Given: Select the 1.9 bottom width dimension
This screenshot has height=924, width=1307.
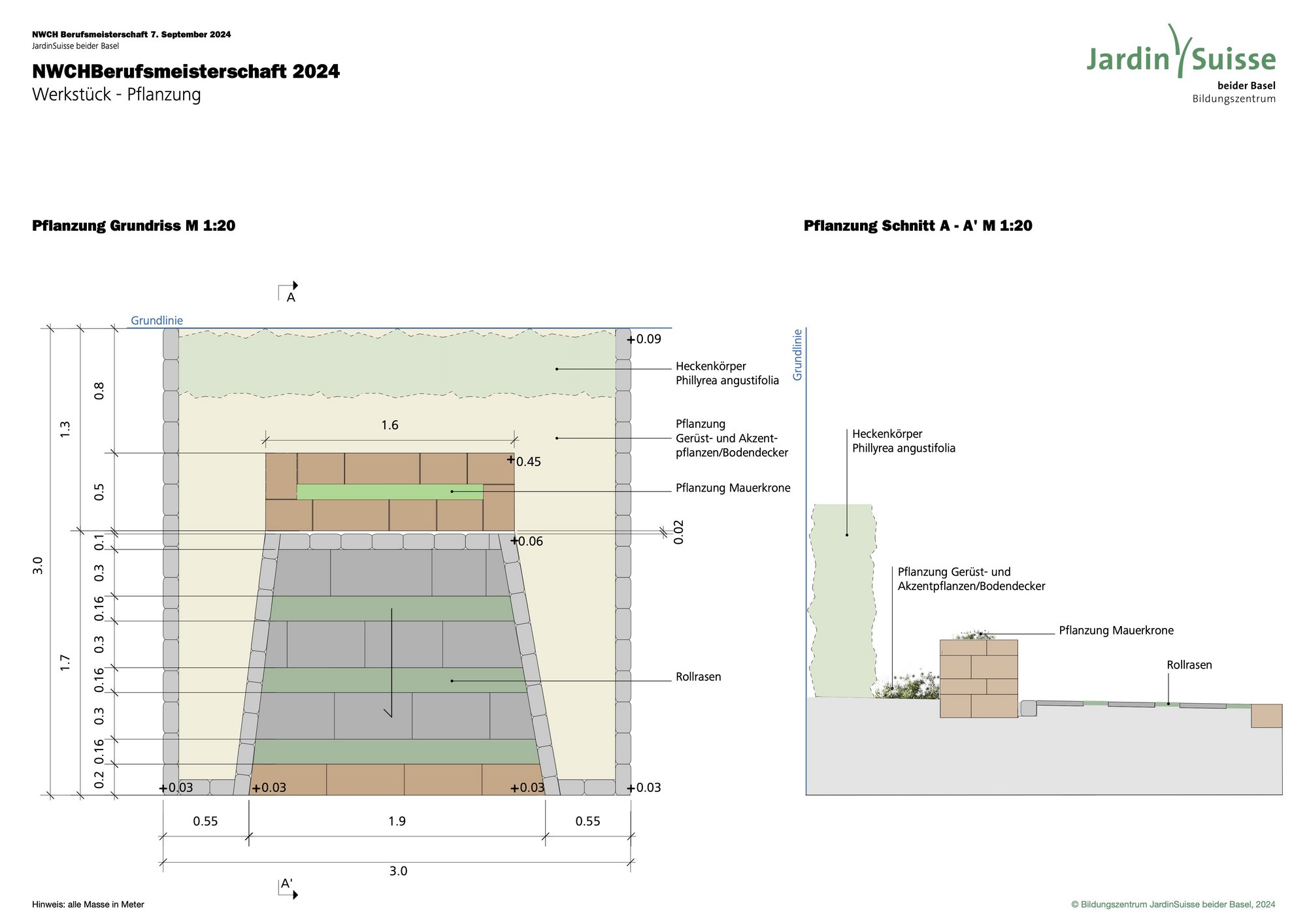Looking at the screenshot, I should 397,821.
